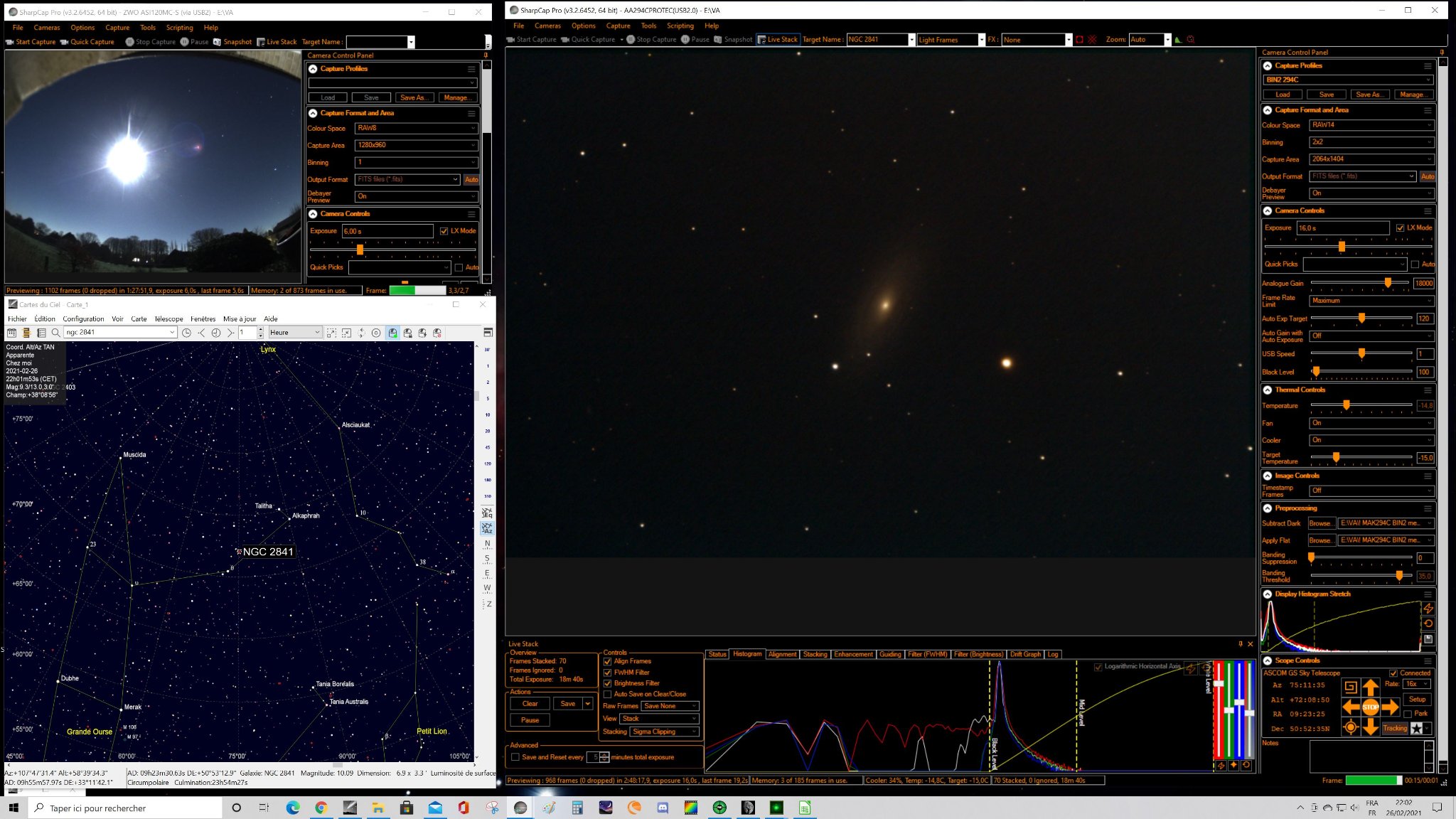Click the clock icon in Cartes du Ciel toolbar

[x=186, y=333]
